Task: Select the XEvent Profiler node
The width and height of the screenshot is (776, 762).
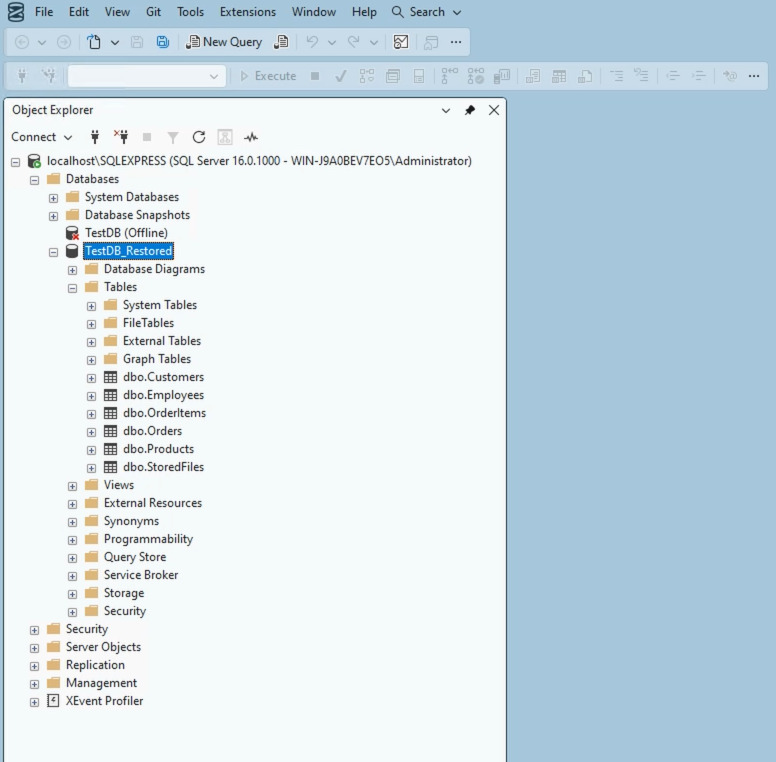Action: 104,701
